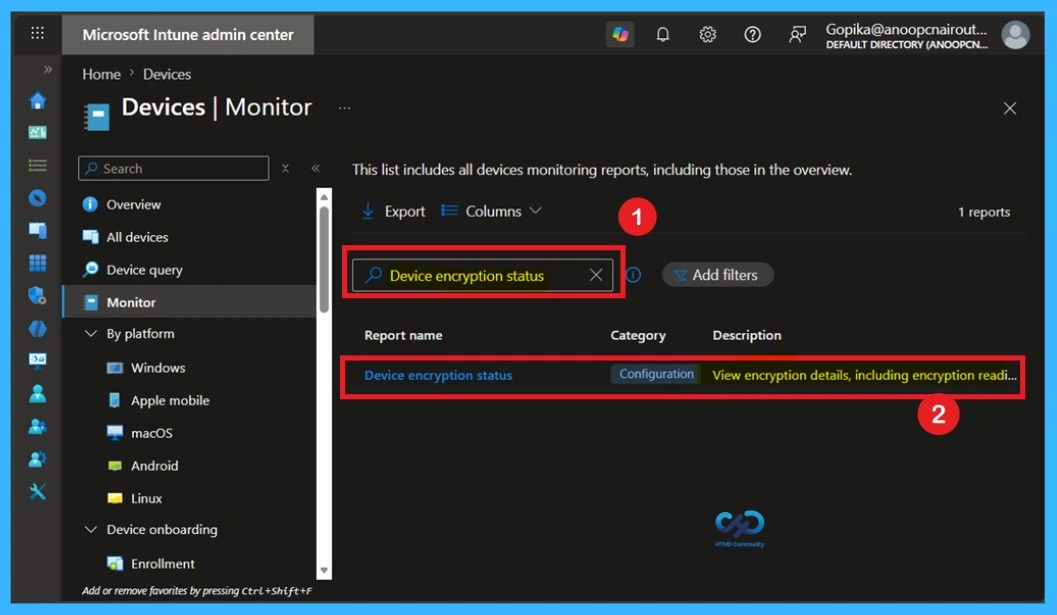Sort by Category column header

coord(638,335)
